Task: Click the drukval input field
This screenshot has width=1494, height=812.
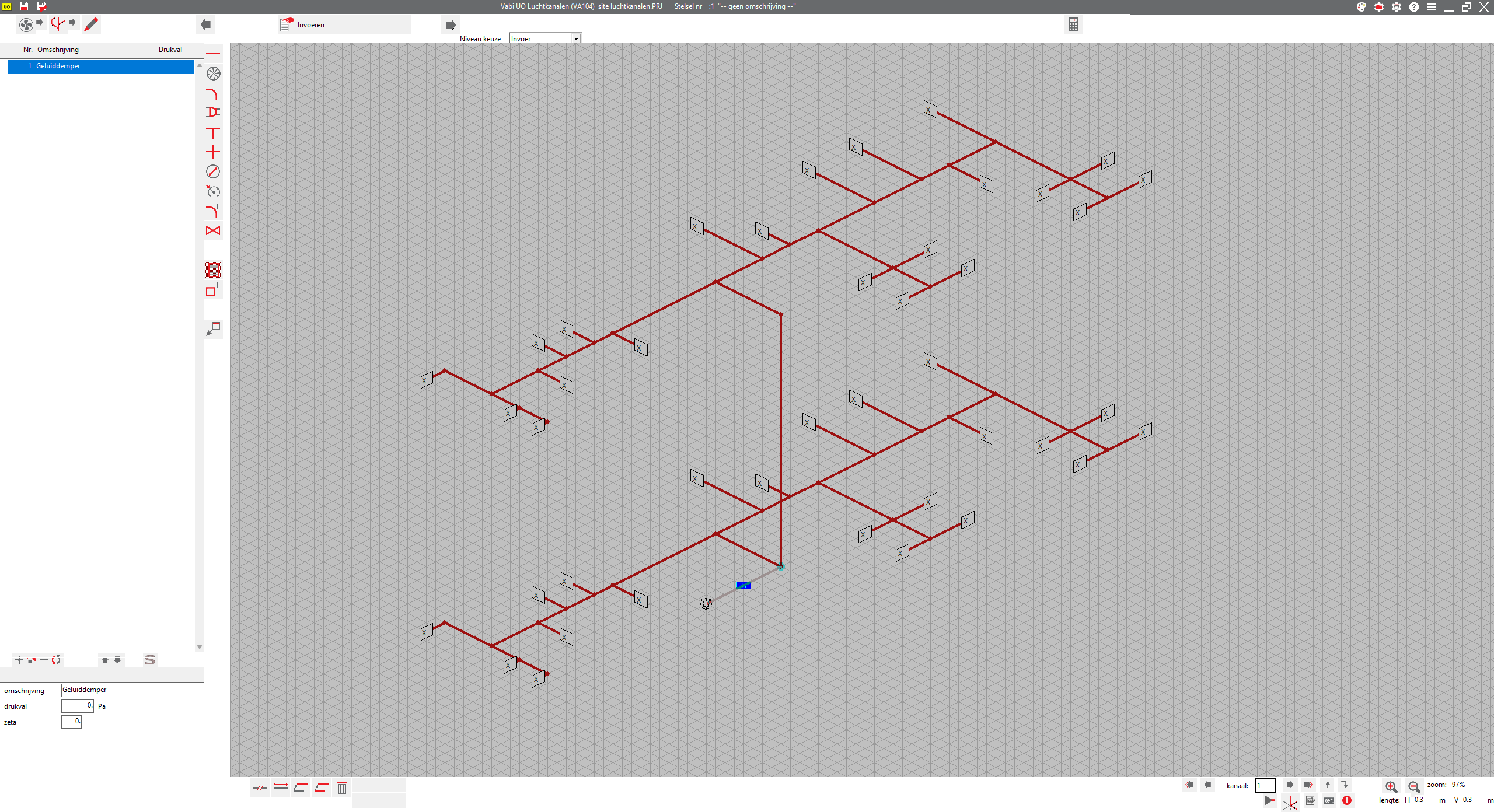Action: [x=77, y=706]
